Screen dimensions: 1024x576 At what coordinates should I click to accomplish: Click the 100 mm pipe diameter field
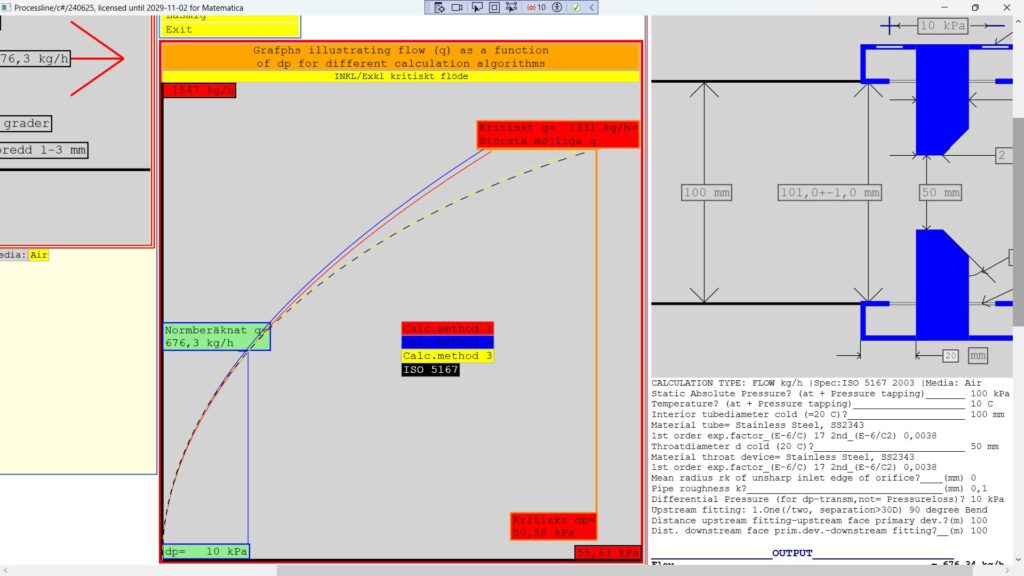(708, 192)
